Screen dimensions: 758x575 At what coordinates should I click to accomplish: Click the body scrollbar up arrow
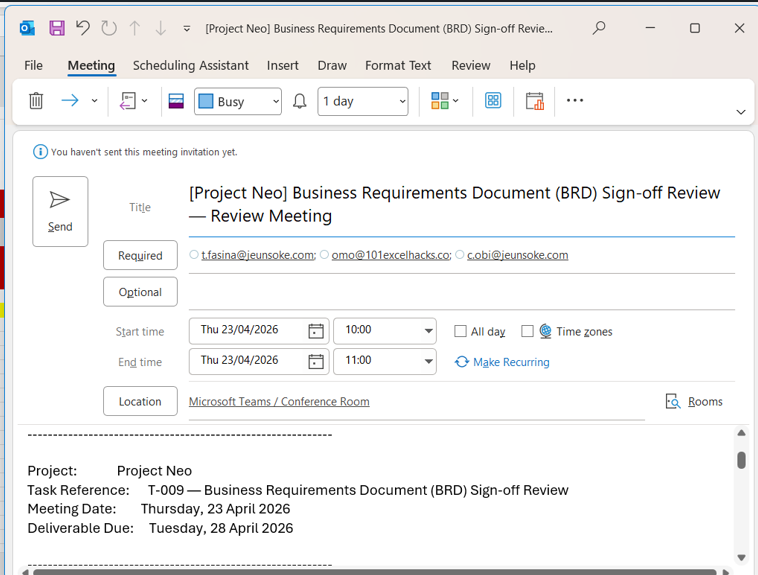pyautogui.click(x=741, y=433)
